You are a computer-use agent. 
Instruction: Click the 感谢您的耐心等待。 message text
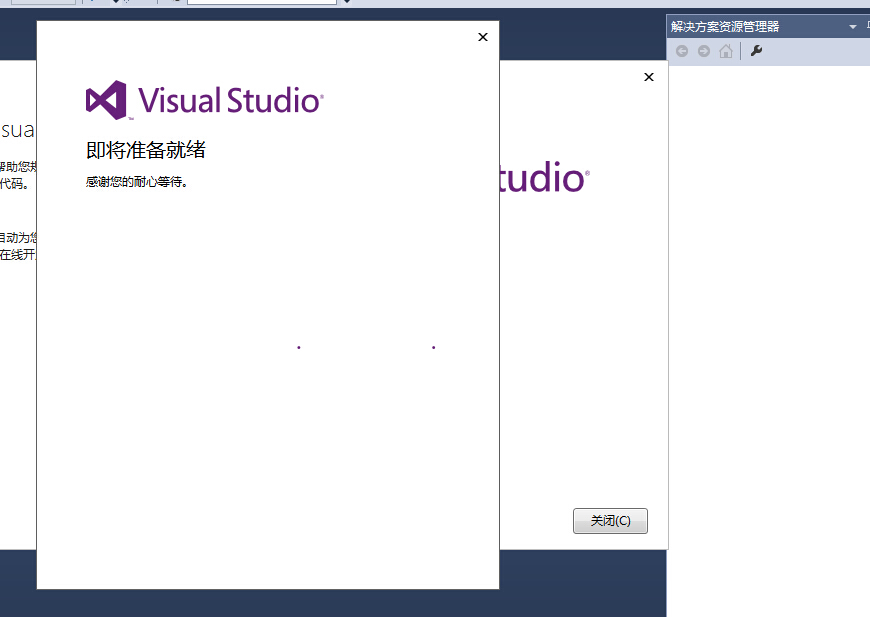coord(136,182)
